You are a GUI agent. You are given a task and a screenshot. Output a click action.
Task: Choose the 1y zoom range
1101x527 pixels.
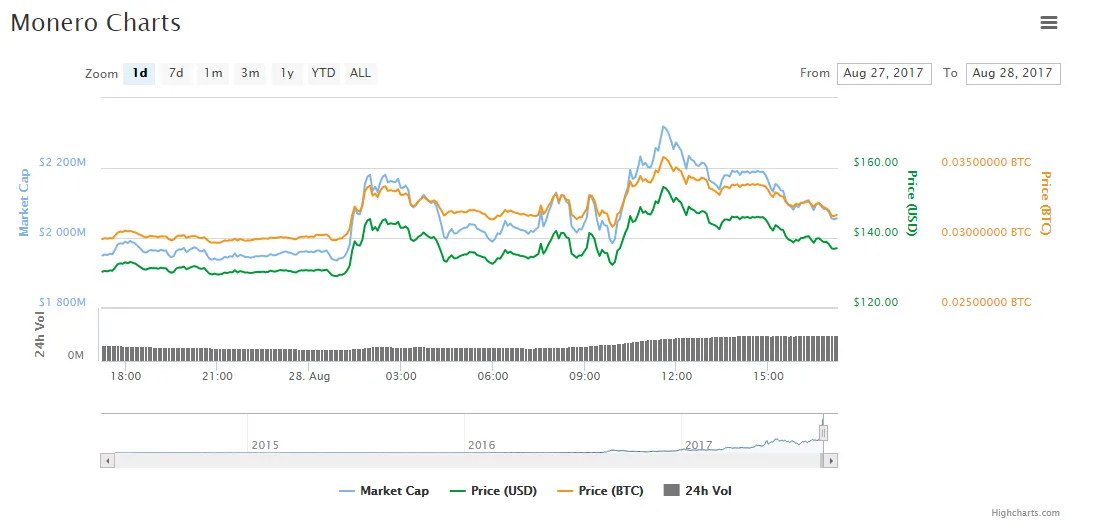287,73
